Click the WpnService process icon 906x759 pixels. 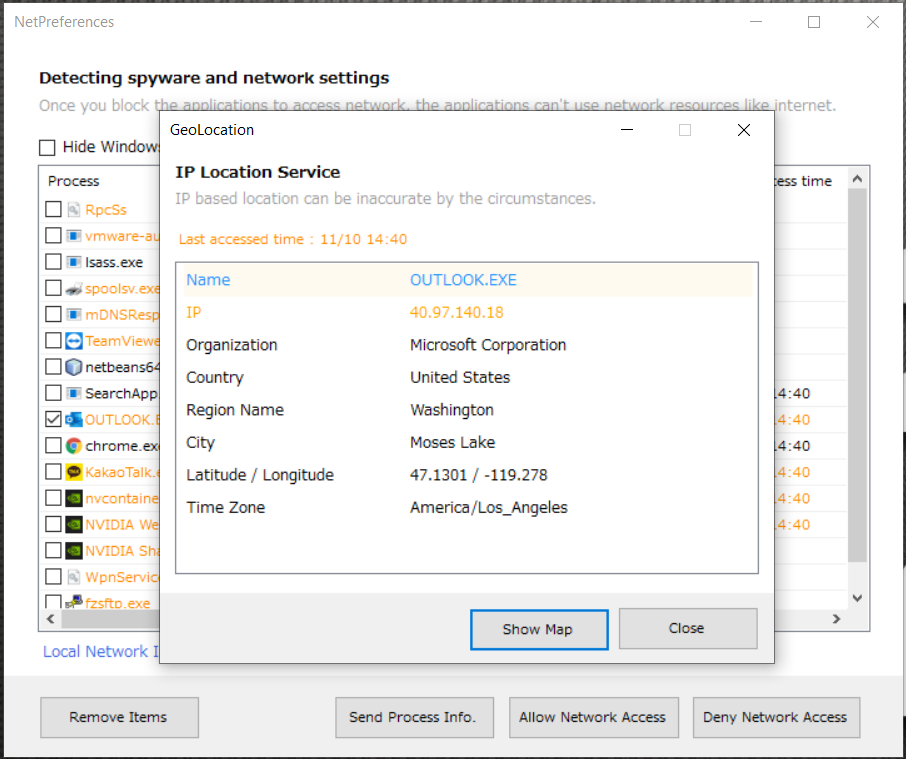pos(73,576)
